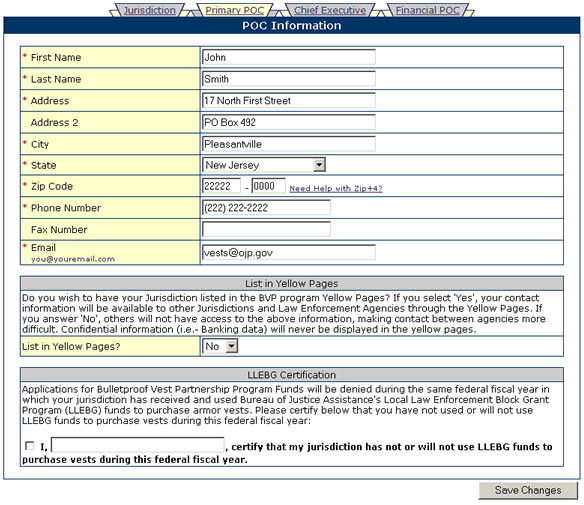Switch to the Primary POC tab
The image size is (584, 505).
coord(235,10)
